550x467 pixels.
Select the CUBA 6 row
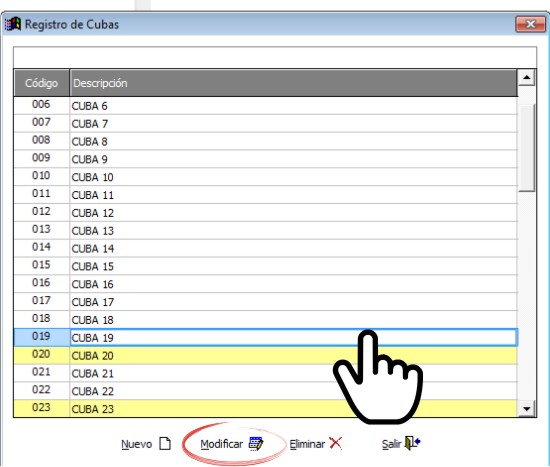coord(266,106)
